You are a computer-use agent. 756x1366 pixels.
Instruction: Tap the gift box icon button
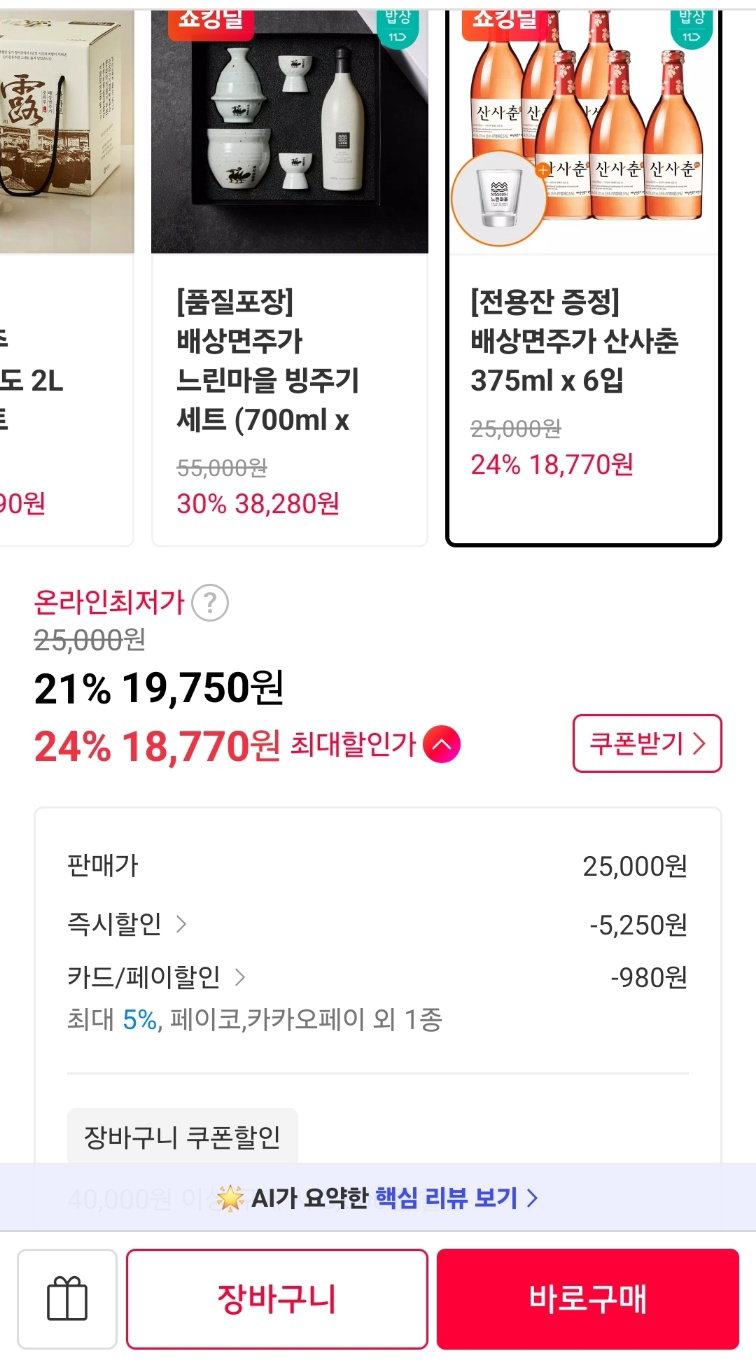pyautogui.click(x=67, y=1299)
